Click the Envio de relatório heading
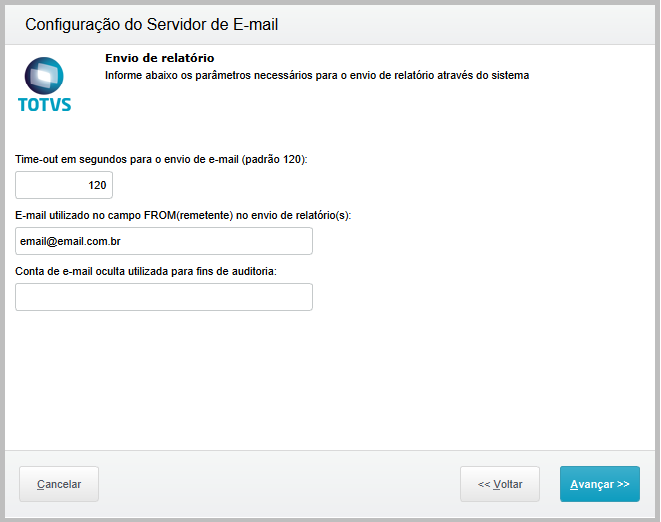Screen dimensions: 661x522 (x=160, y=58)
